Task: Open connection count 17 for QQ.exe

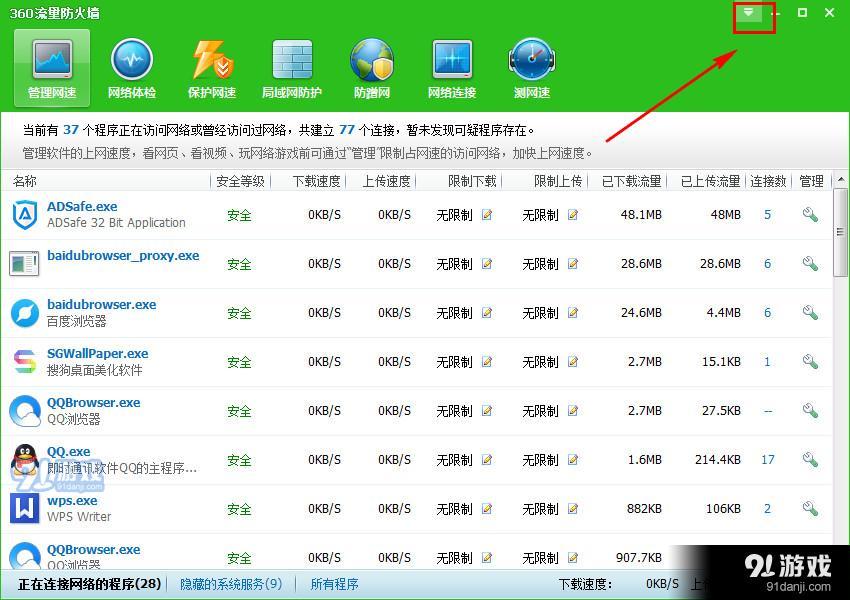Action: pos(768,460)
